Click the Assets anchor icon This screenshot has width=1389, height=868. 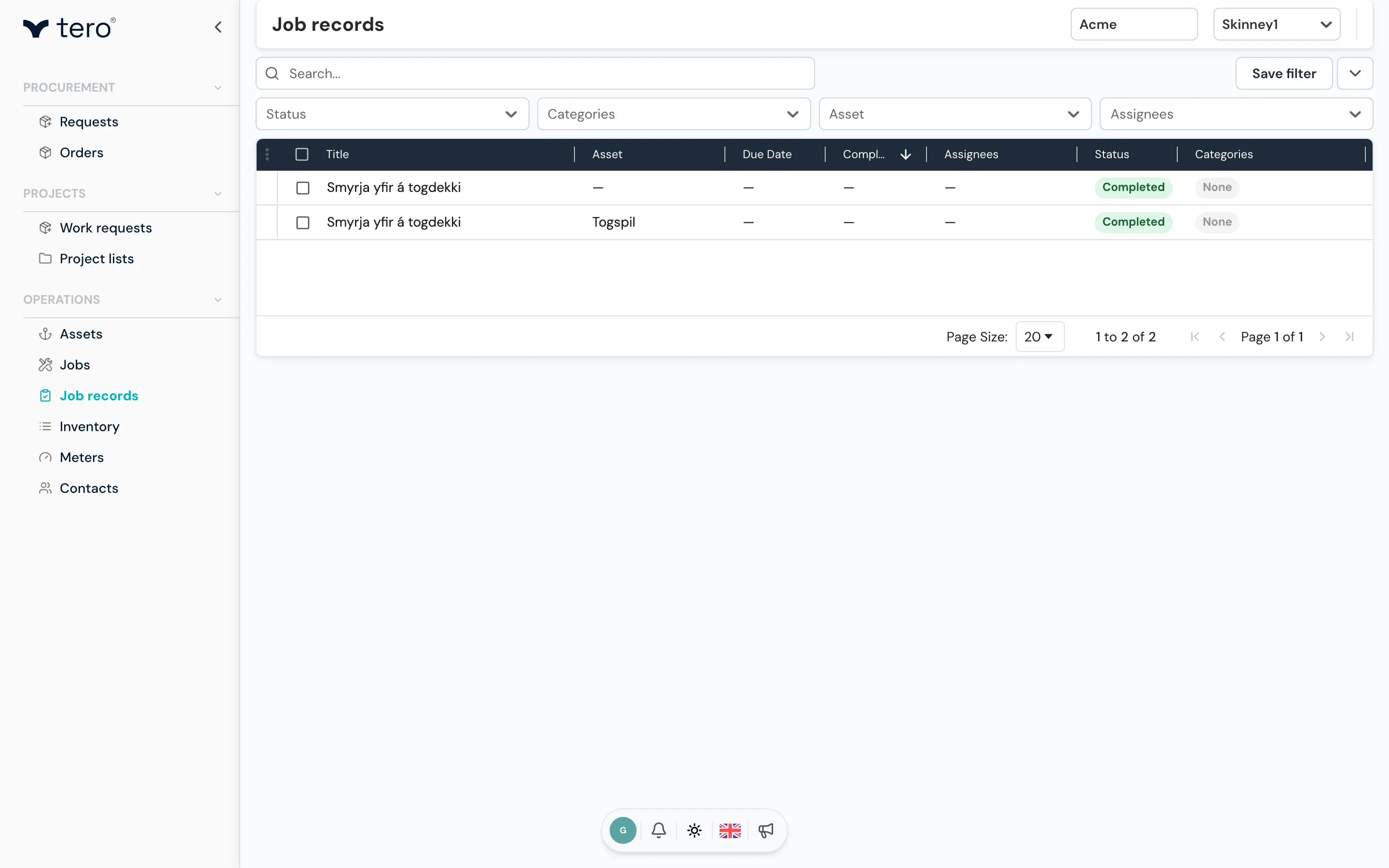coord(45,334)
